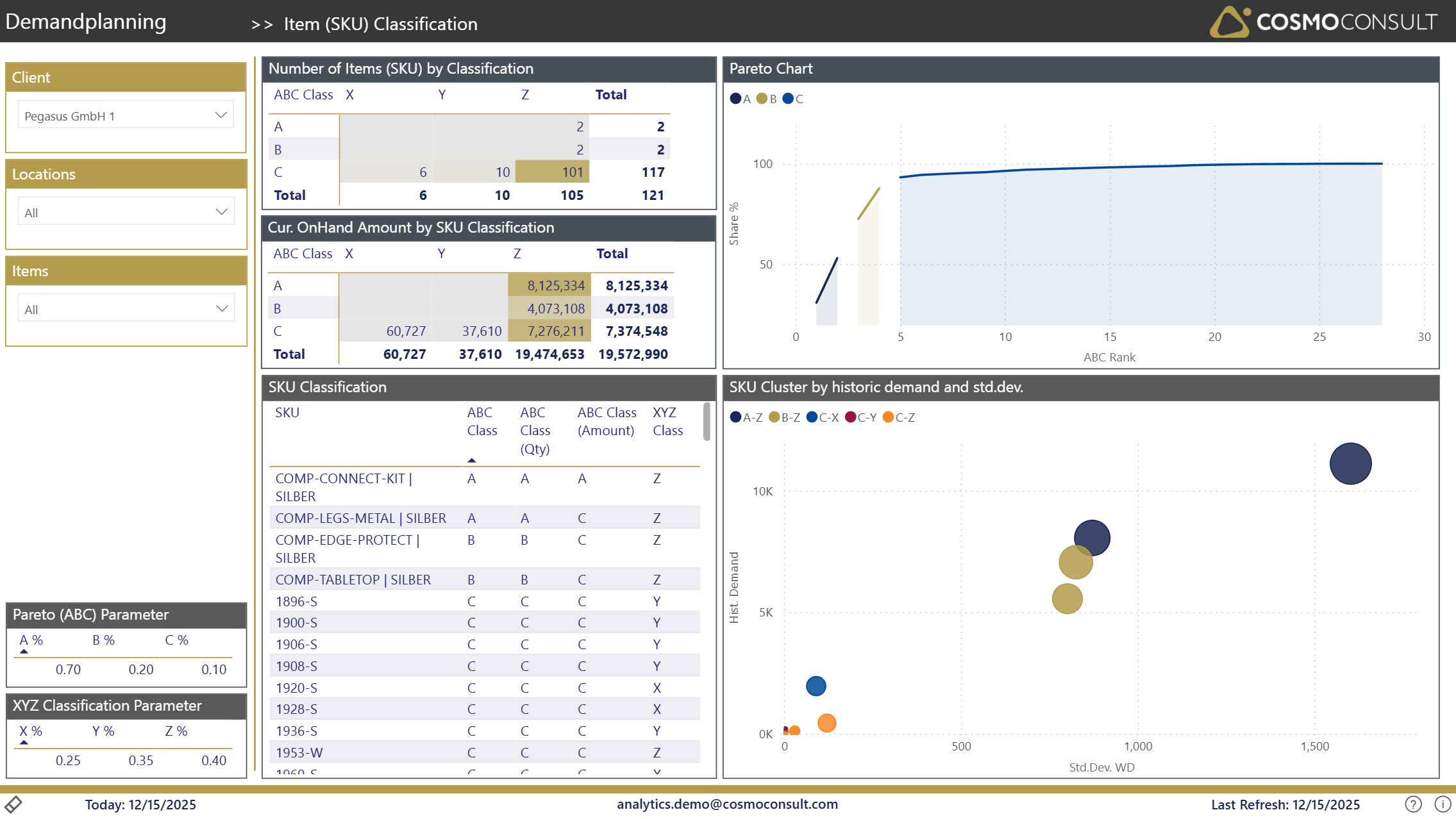Select the COMP-LEGS-METAL | SILBER row

tap(360, 518)
